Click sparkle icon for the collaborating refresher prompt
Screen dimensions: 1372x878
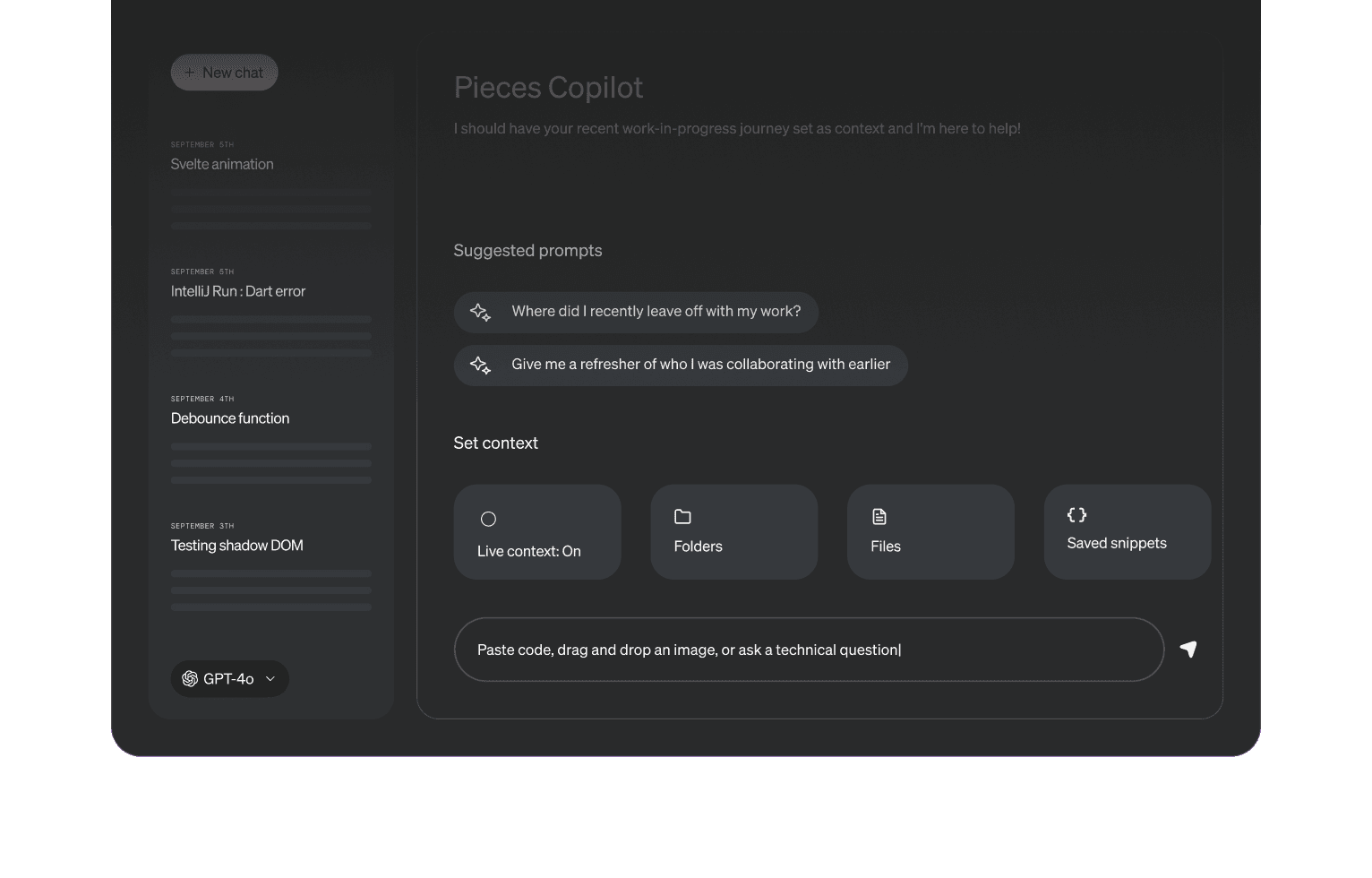coord(480,365)
